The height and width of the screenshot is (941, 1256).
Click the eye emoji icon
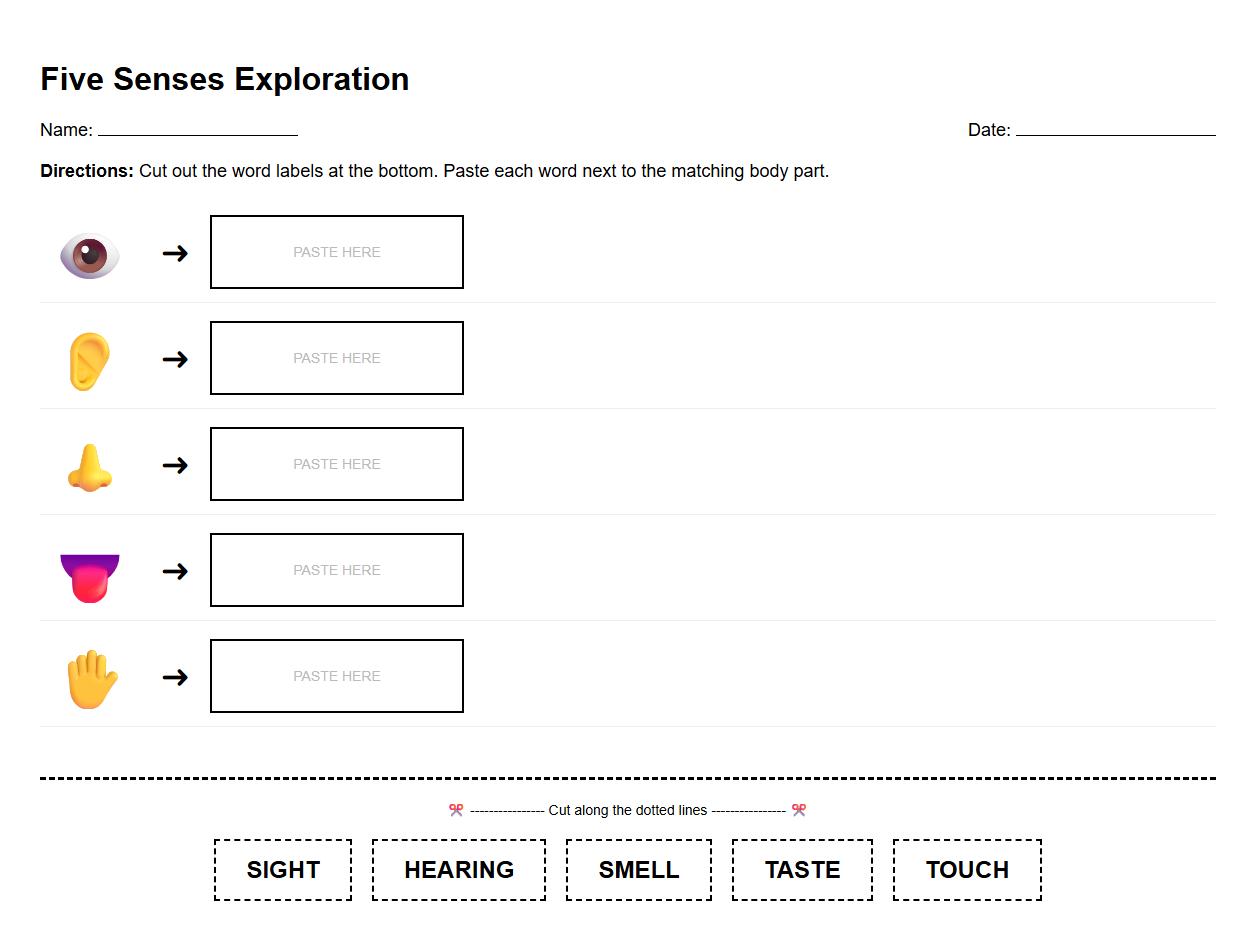[88, 254]
